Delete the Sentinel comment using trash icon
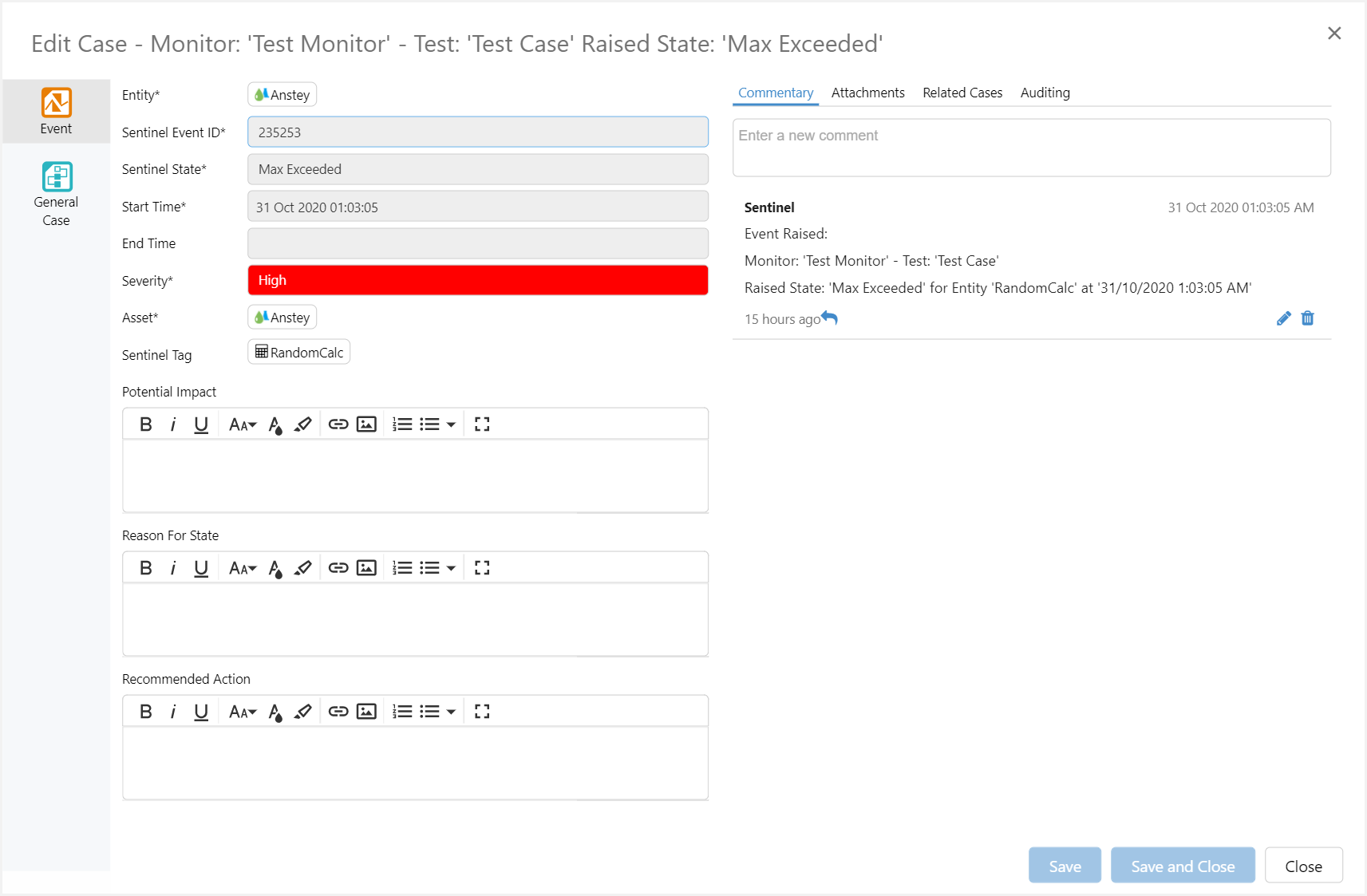Image resolution: width=1367 pixels, height=896 pixels. pyautogui.click(x=1307, y=318)
